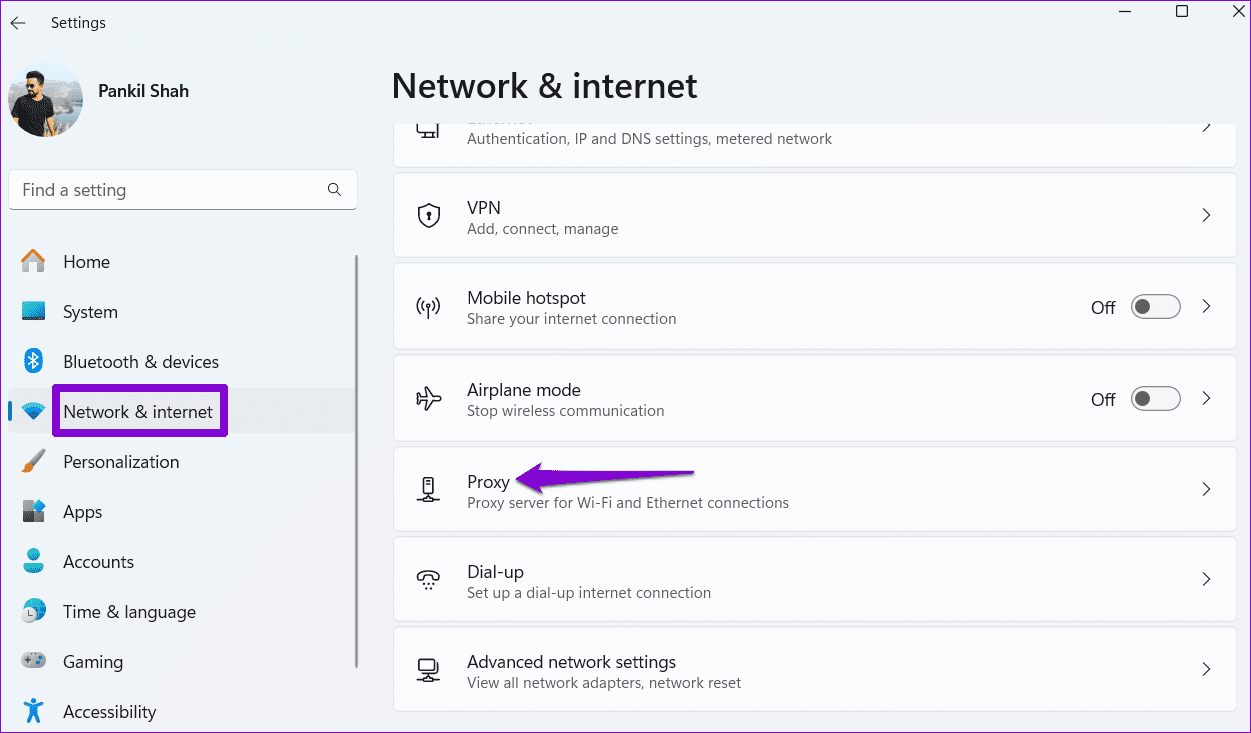1251x733 pixels.
Task: Click the Gaming controller icon
Action: tap(34, 662)
